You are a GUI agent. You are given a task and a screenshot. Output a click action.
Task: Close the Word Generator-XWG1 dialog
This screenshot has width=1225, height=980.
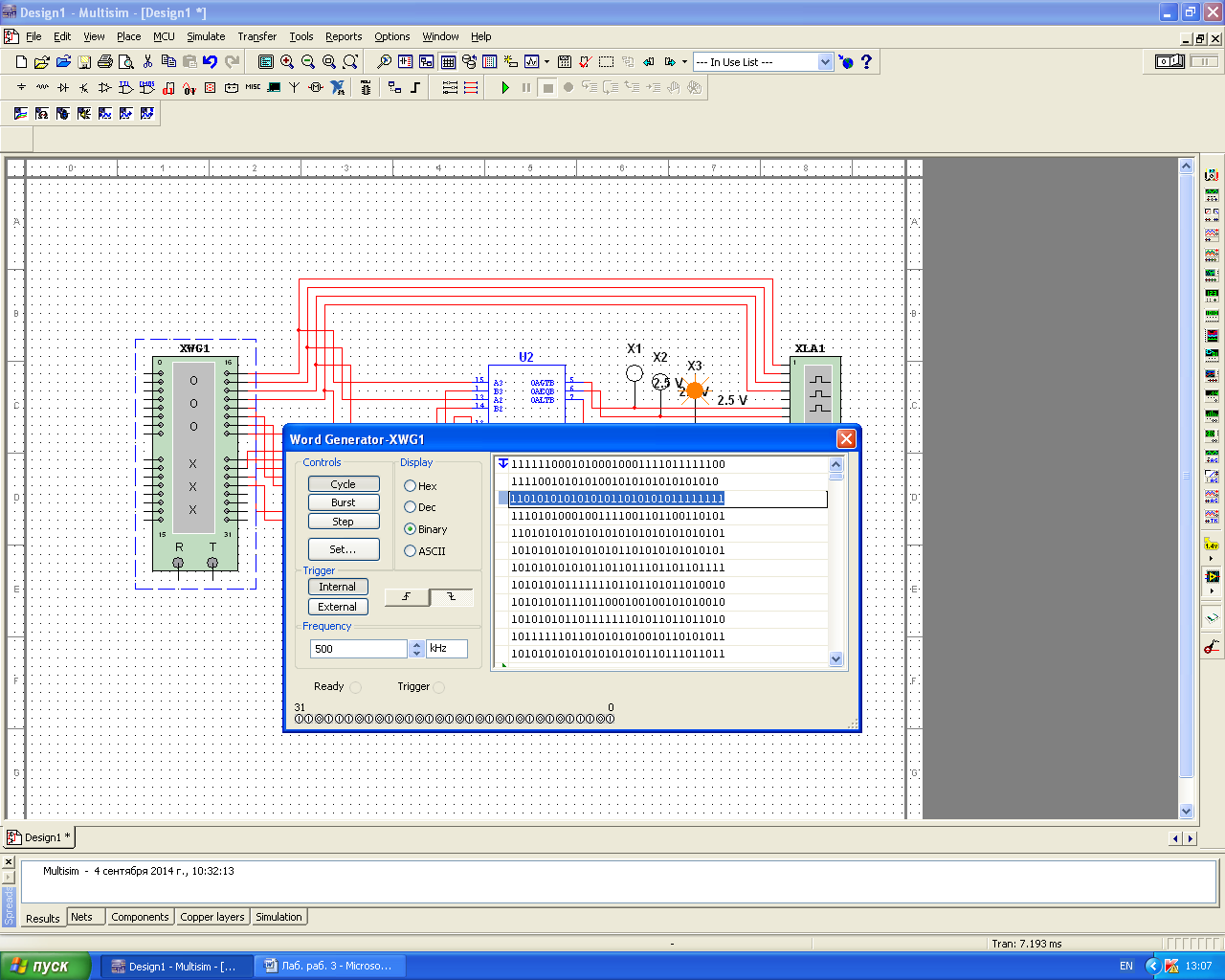[846, 438]
